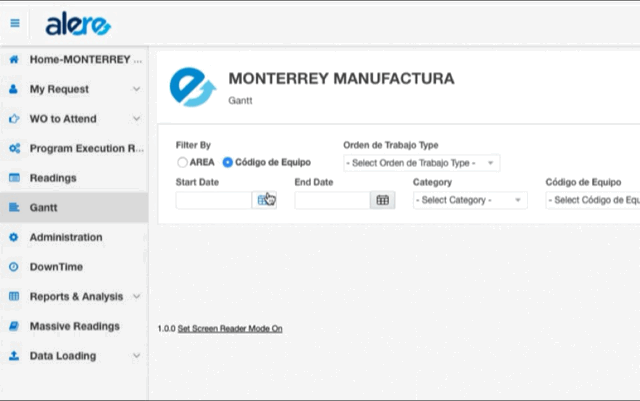Viewport: 640px width, 401px height.
Task: Open the Select Category dropdown
Action: [470, 200]
